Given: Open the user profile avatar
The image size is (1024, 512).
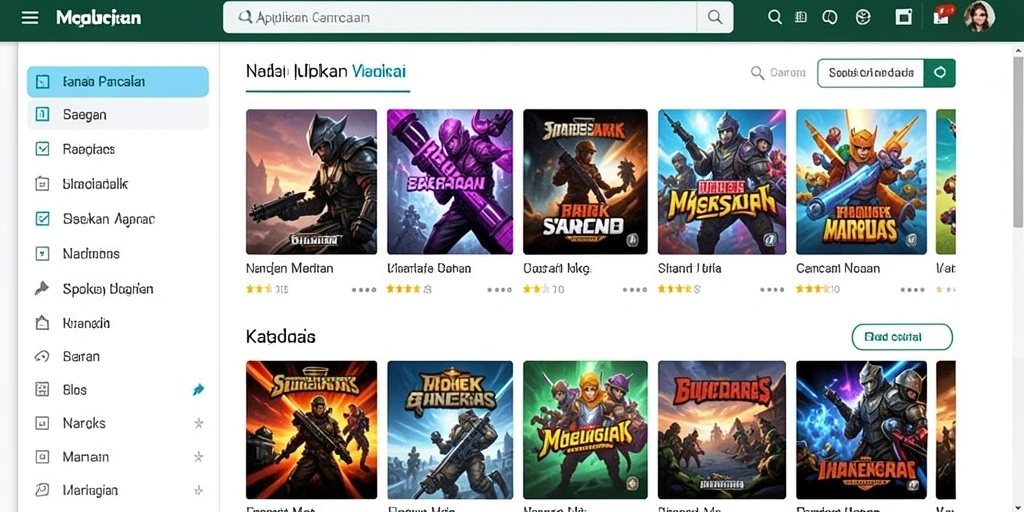Looking at the screenshot, I should [979, 17].
